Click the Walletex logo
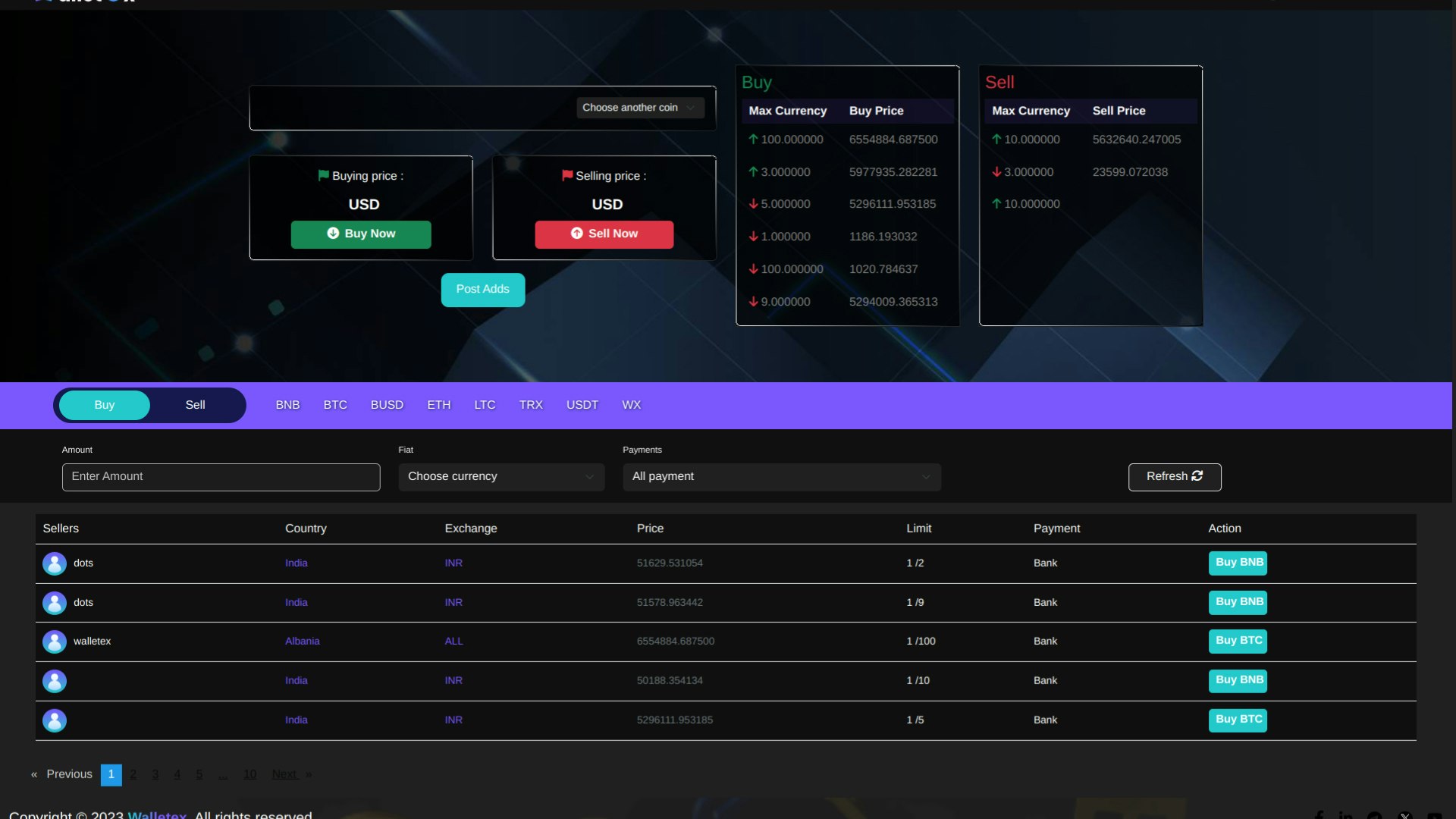This screenshot has width=1456, height=819. tap(83, 2)
